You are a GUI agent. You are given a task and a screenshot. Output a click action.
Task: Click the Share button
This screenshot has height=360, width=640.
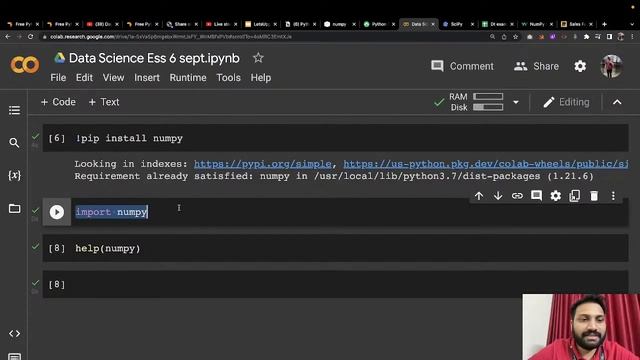(536, 66)
